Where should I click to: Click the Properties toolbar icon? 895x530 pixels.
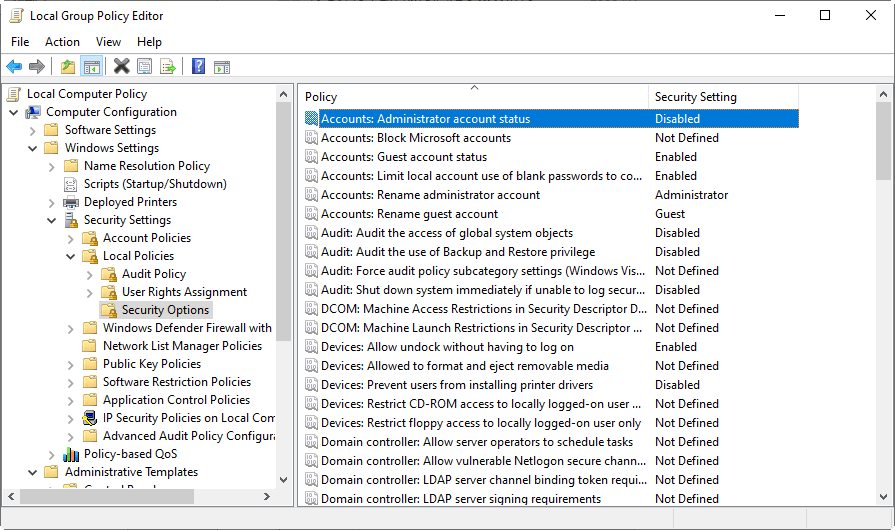click(x=144, y=67)
